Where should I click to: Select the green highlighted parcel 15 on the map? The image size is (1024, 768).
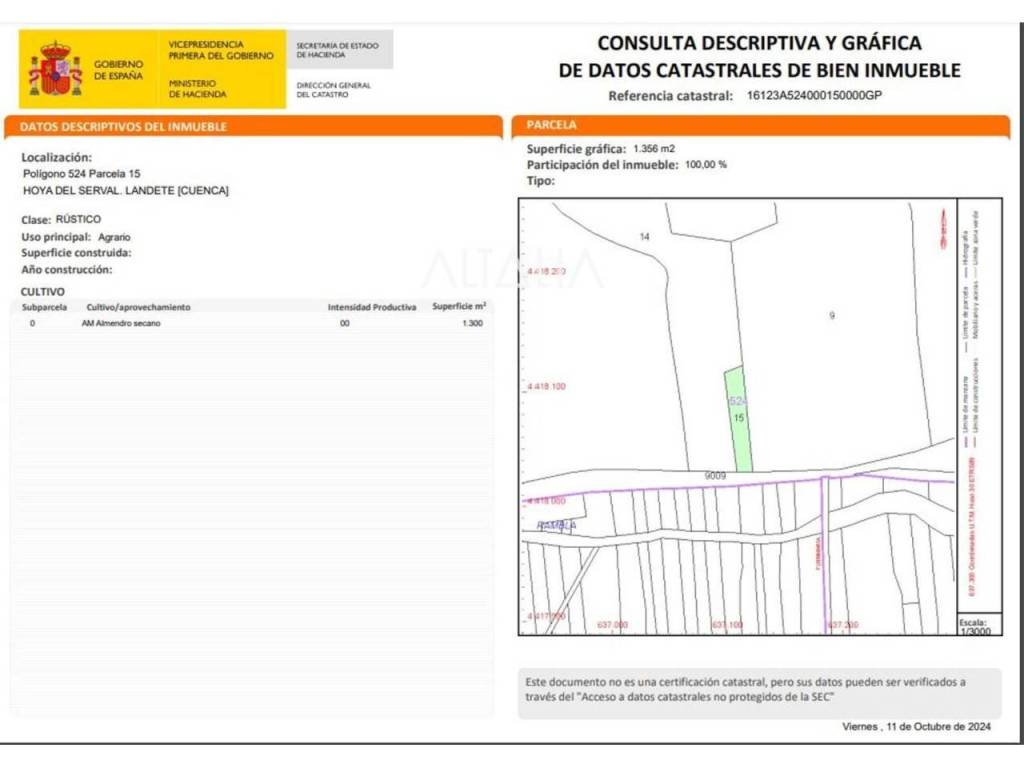tap(739, 419)
